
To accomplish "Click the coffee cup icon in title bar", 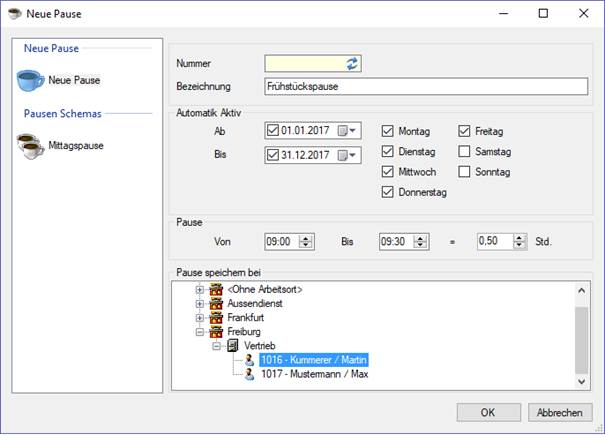I will point(15,14).
